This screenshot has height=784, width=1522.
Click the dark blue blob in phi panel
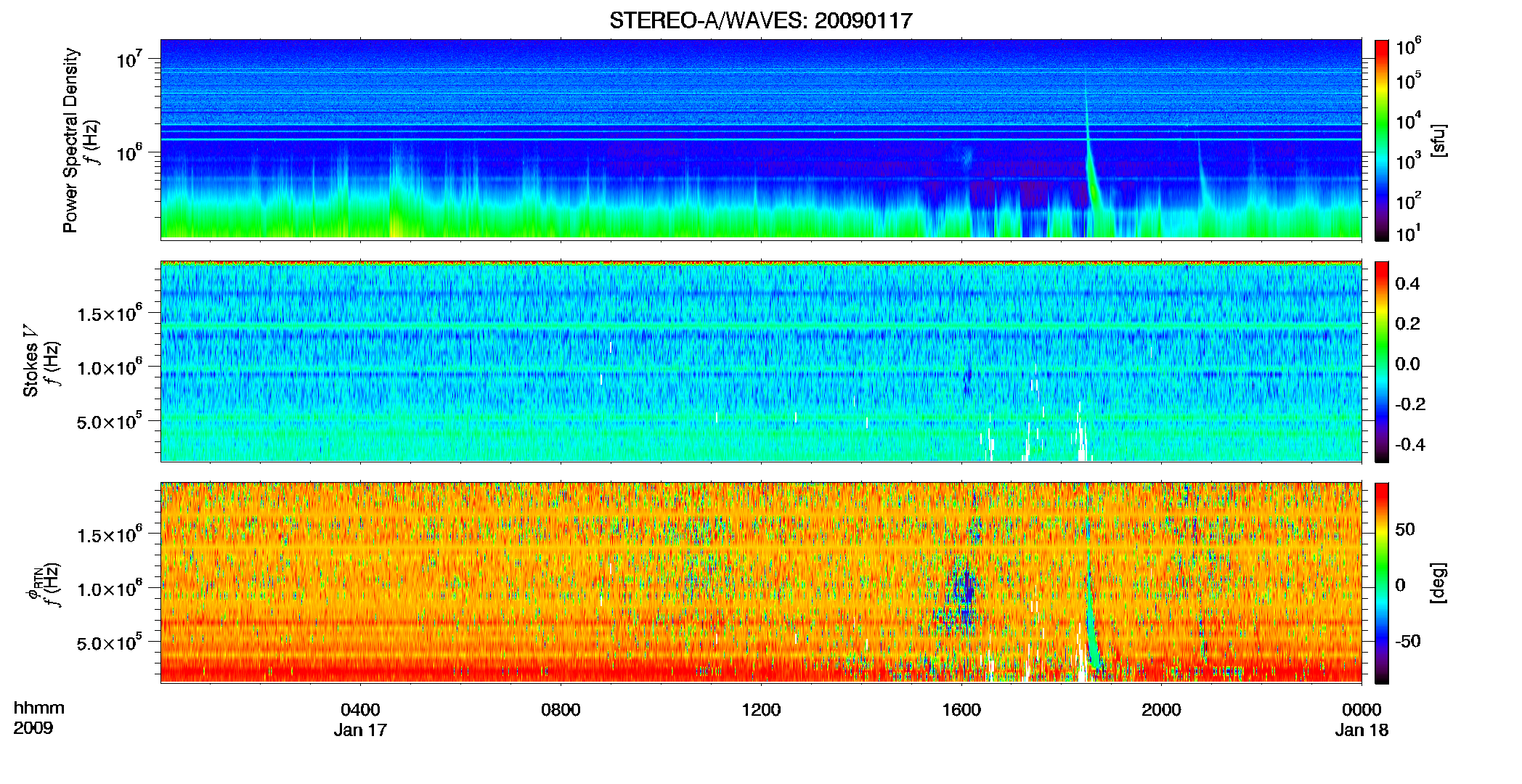(x=965, y=588)
